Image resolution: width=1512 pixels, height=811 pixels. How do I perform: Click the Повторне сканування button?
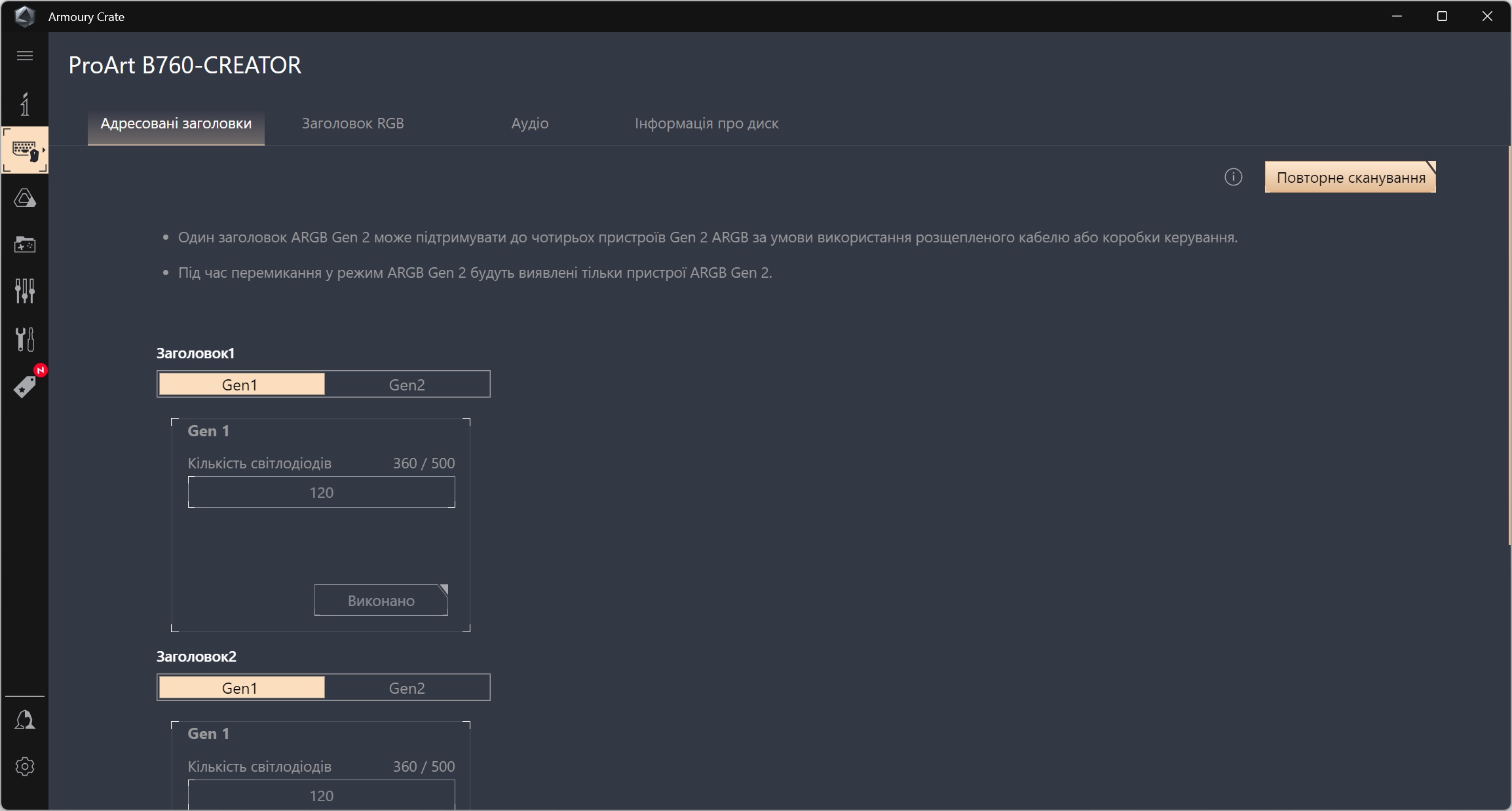tap(1350, 177)
